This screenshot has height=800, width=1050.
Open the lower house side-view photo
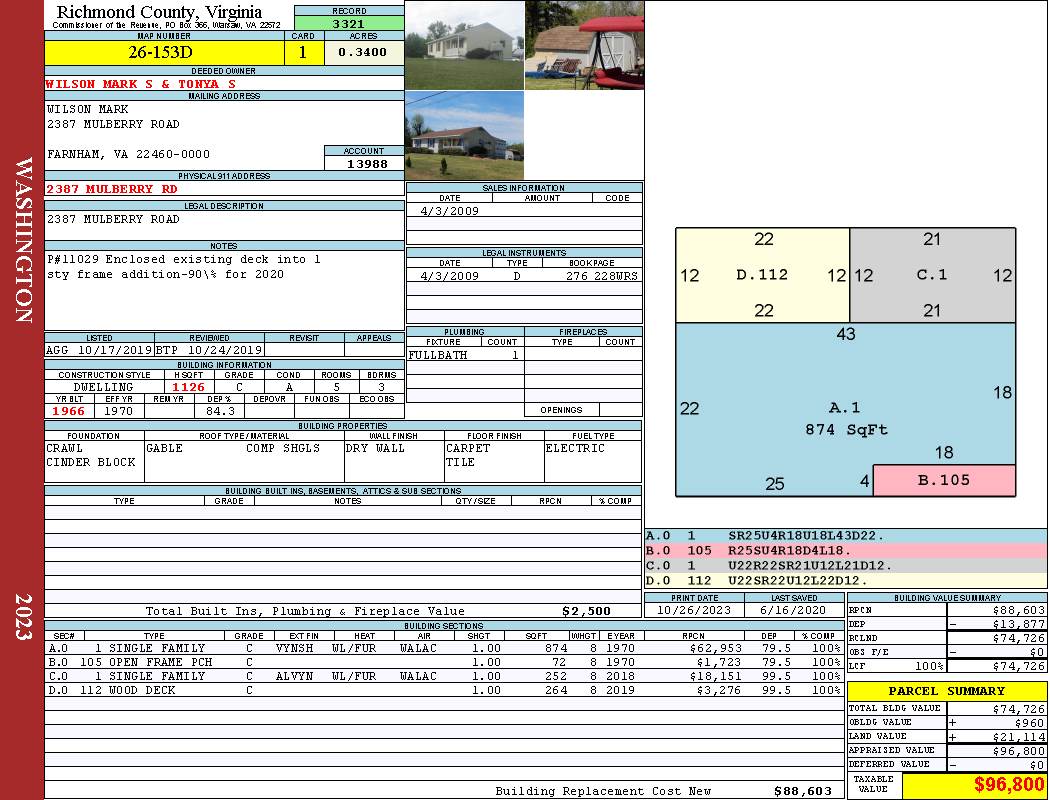coord(465,135)
